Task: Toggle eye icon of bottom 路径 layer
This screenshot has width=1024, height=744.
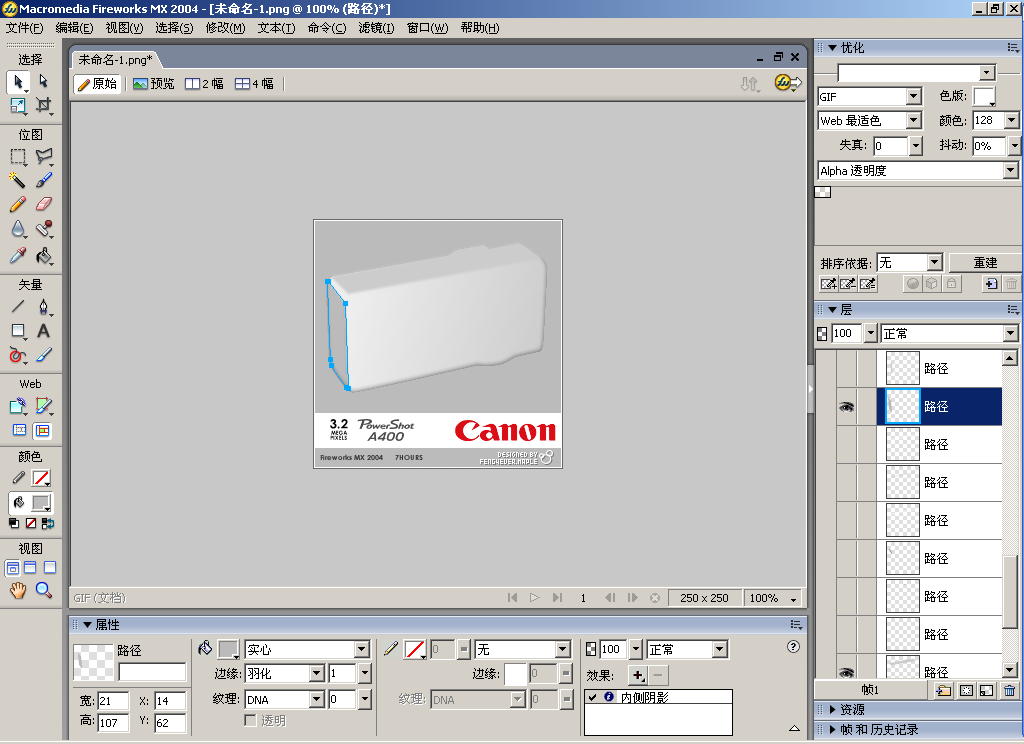Action: 846,672
